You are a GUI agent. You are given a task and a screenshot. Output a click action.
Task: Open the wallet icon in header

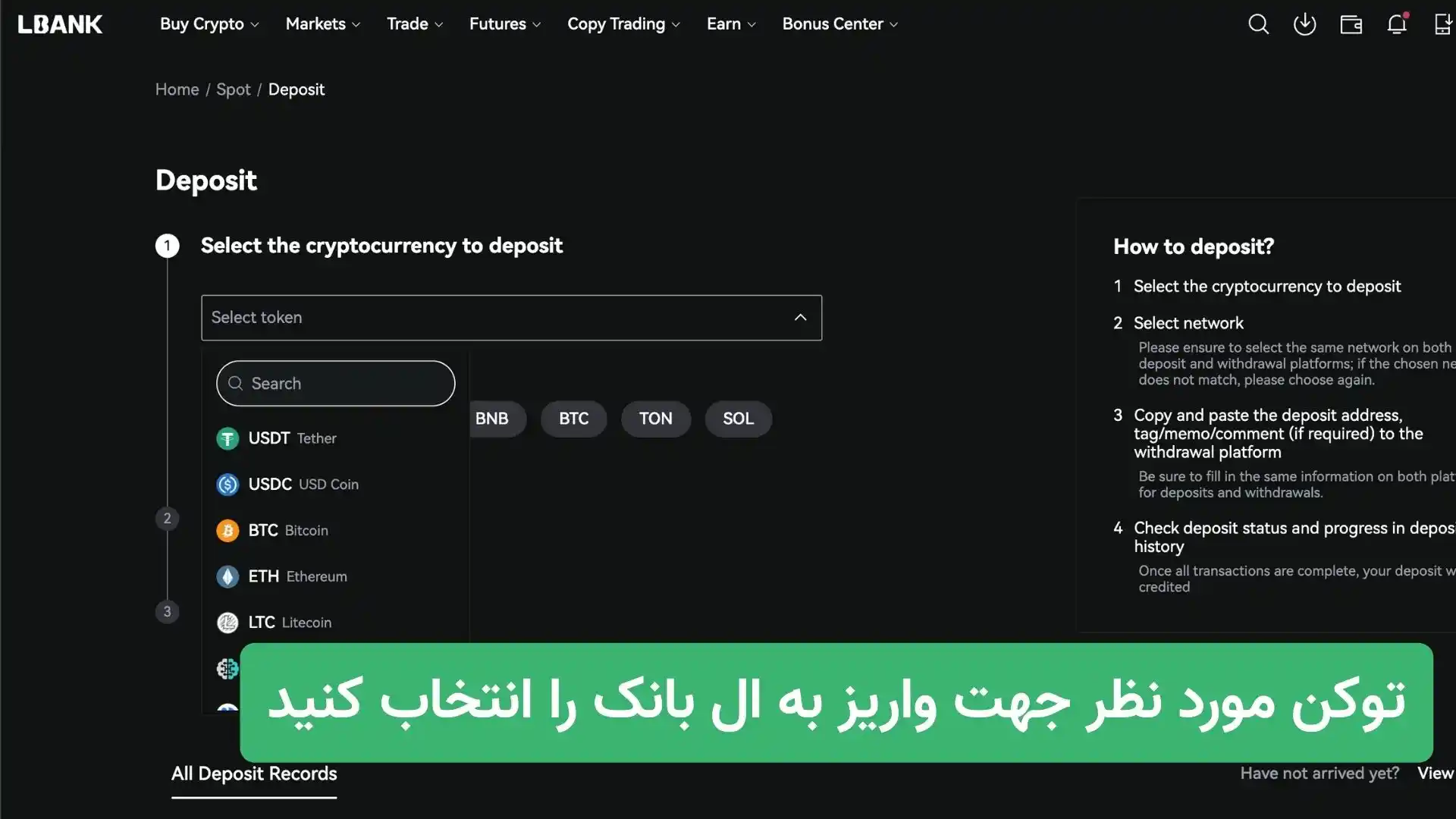(1351, 24)
